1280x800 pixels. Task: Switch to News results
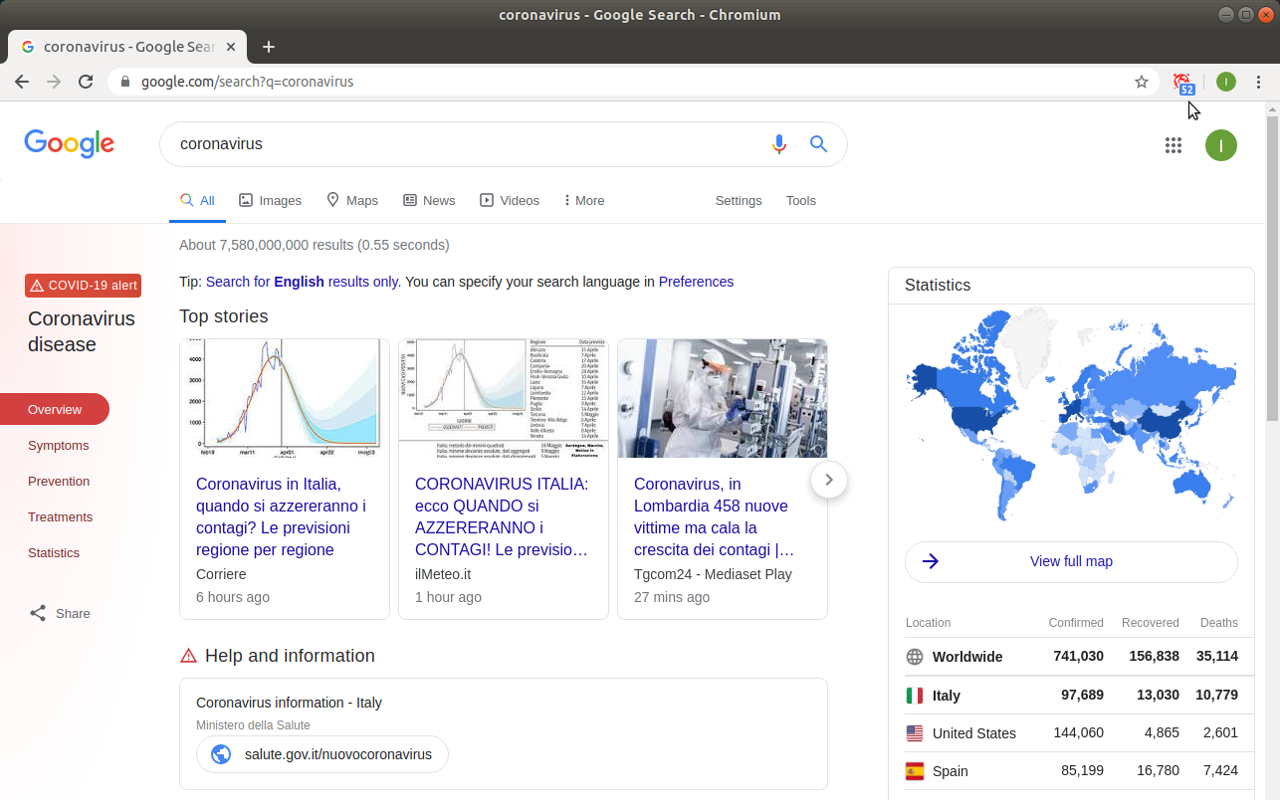coord(429,200)
